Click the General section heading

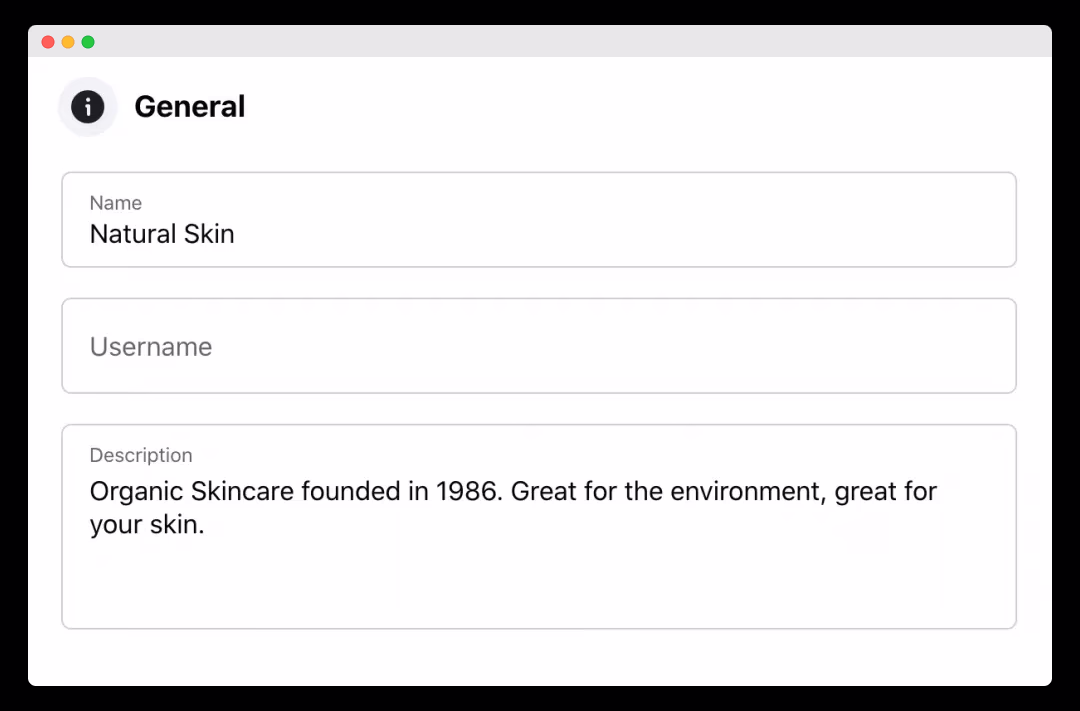[x=189, y=107]
